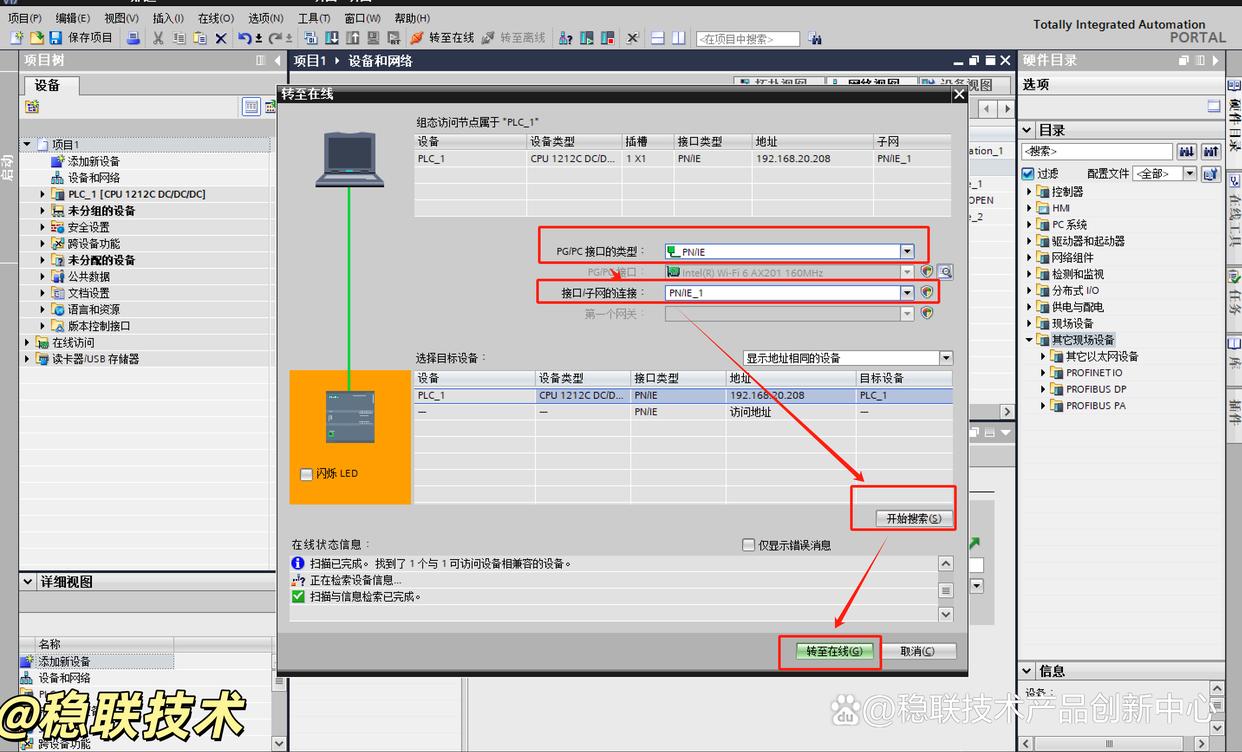Select the HMI catalog folder
This screenshot has height=752, width=1242.
pos(1061,208)
